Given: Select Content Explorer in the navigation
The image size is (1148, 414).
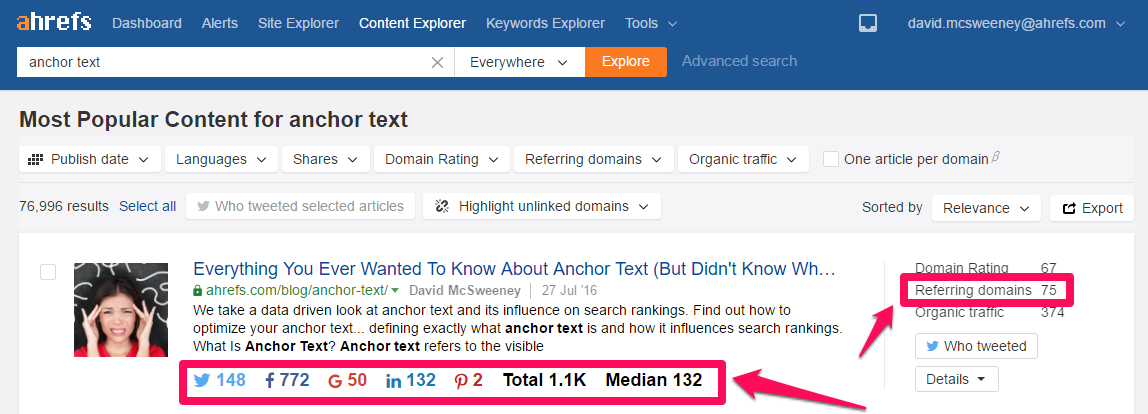Looking at the screenshot, I should [x=412, y=23].
